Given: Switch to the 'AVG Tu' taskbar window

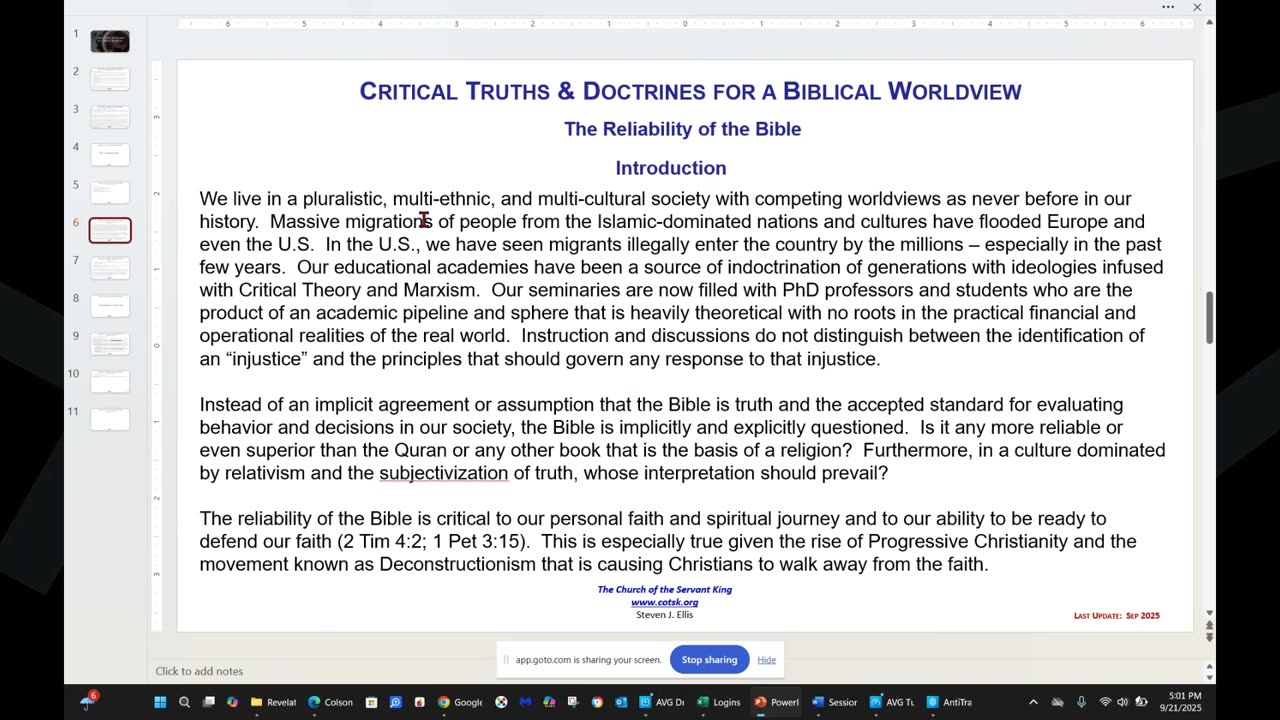Looking at the screenshot, I should point(892,702).
